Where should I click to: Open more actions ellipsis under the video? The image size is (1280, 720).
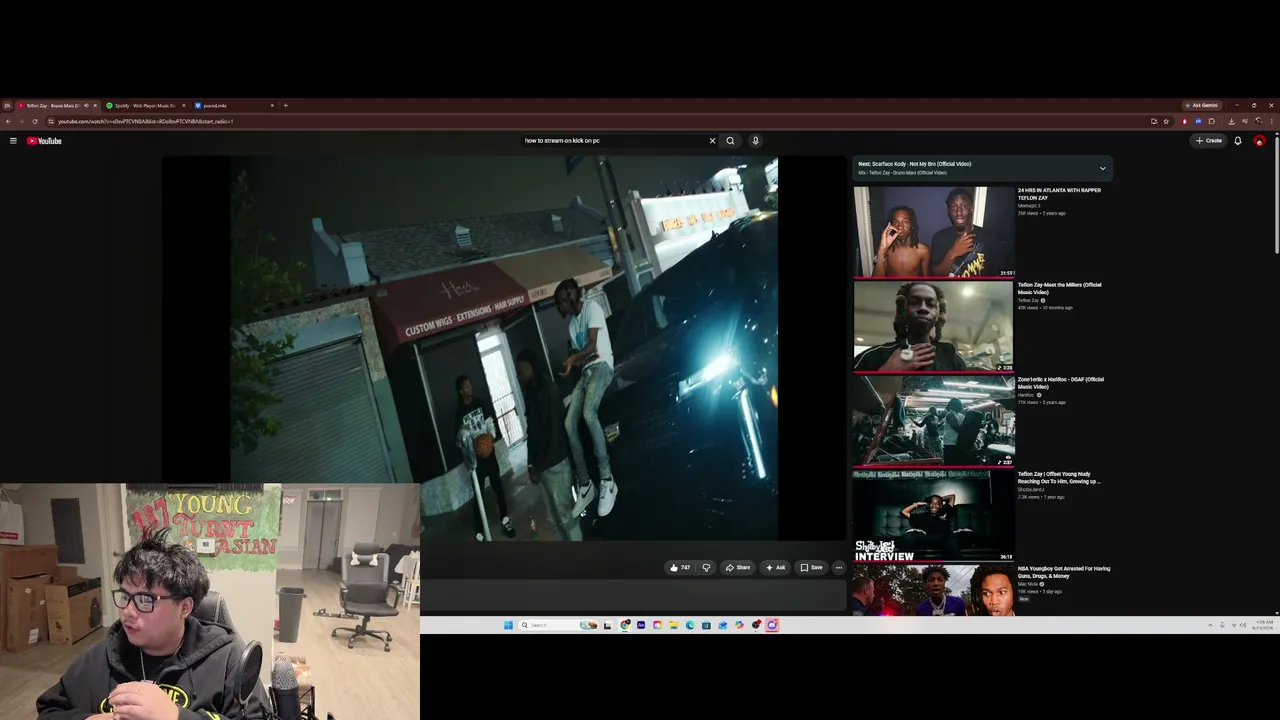(x=839, y=568)
